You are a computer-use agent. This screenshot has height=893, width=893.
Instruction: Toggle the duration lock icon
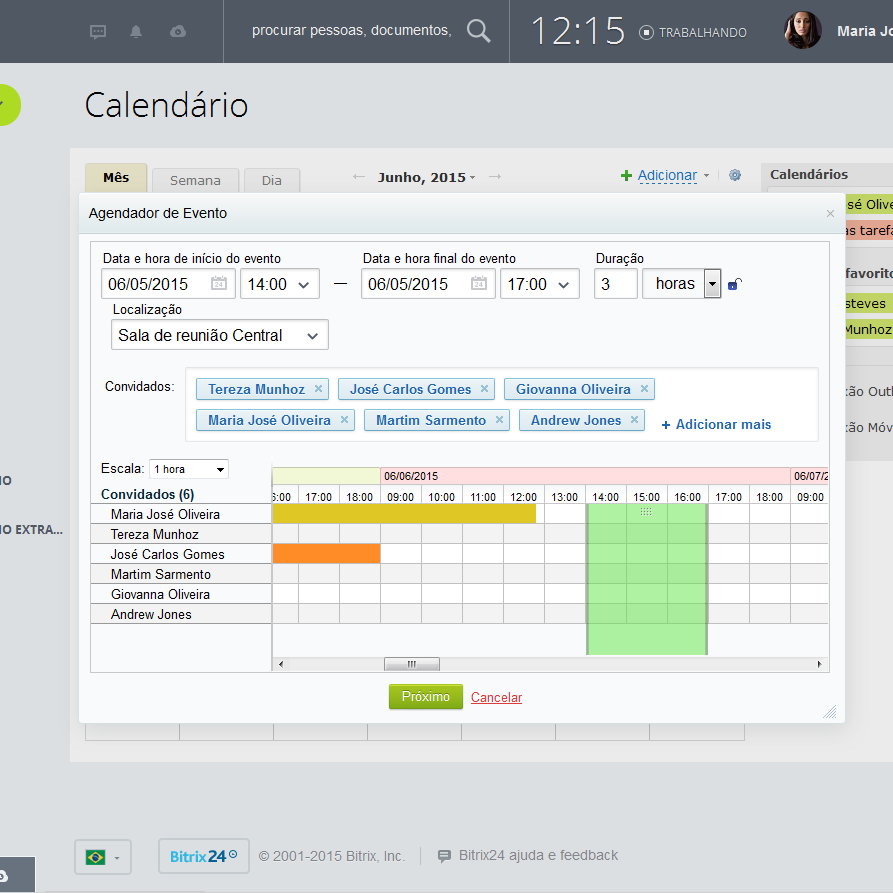click(x=734, y=284)
